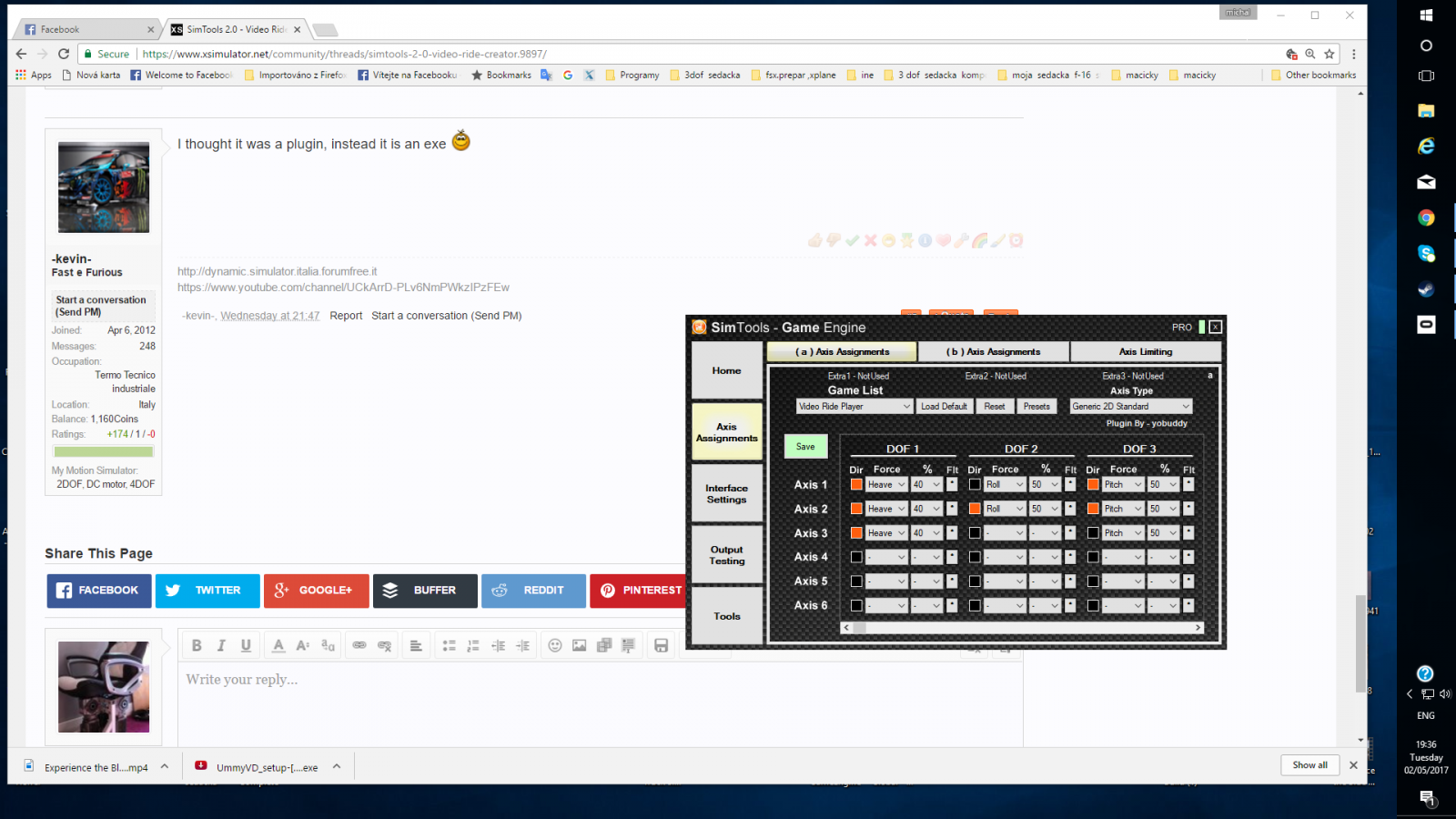Insert an ordered numbered list
Screen dimensions: 1456x819
(473, 645)
